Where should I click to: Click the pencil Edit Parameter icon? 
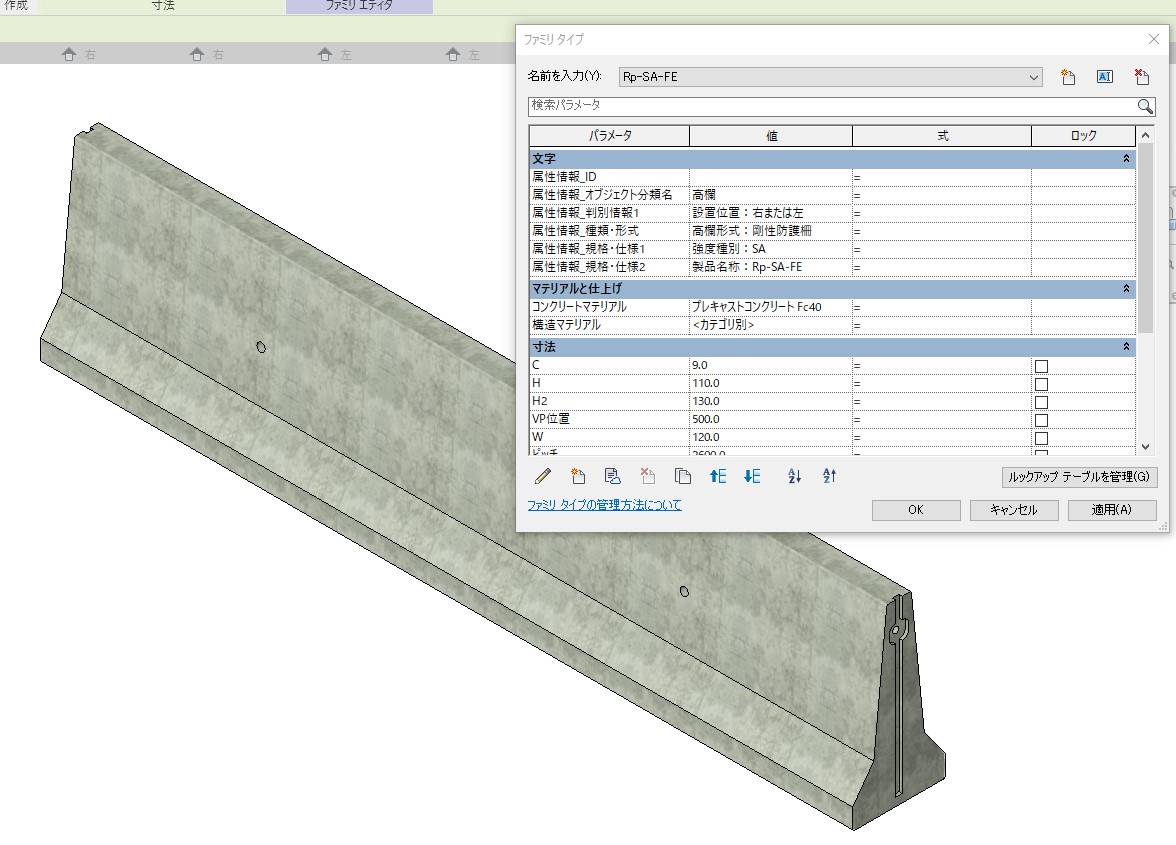click(543, 477)
